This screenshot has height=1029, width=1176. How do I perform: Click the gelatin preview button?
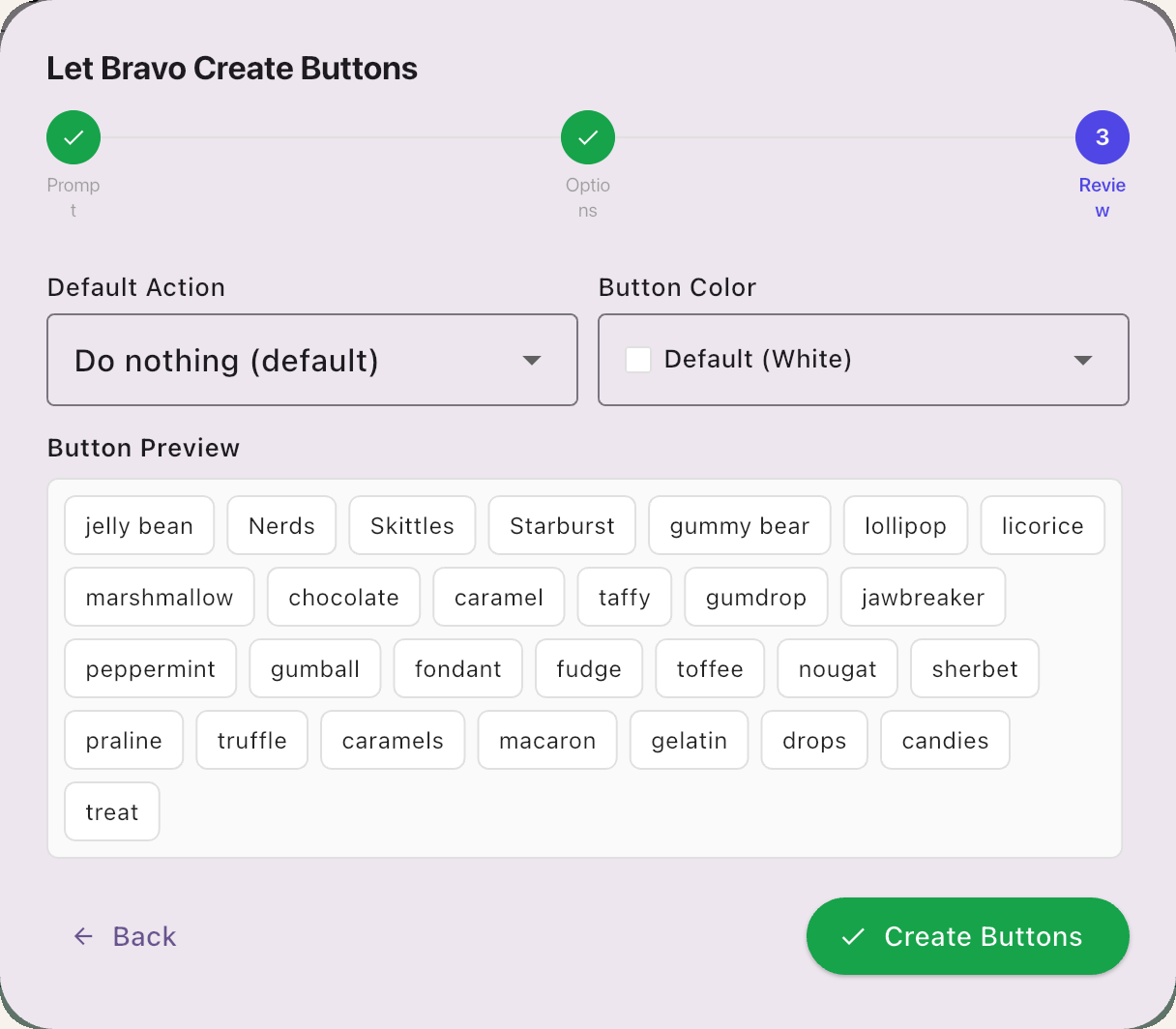[689, 740]
